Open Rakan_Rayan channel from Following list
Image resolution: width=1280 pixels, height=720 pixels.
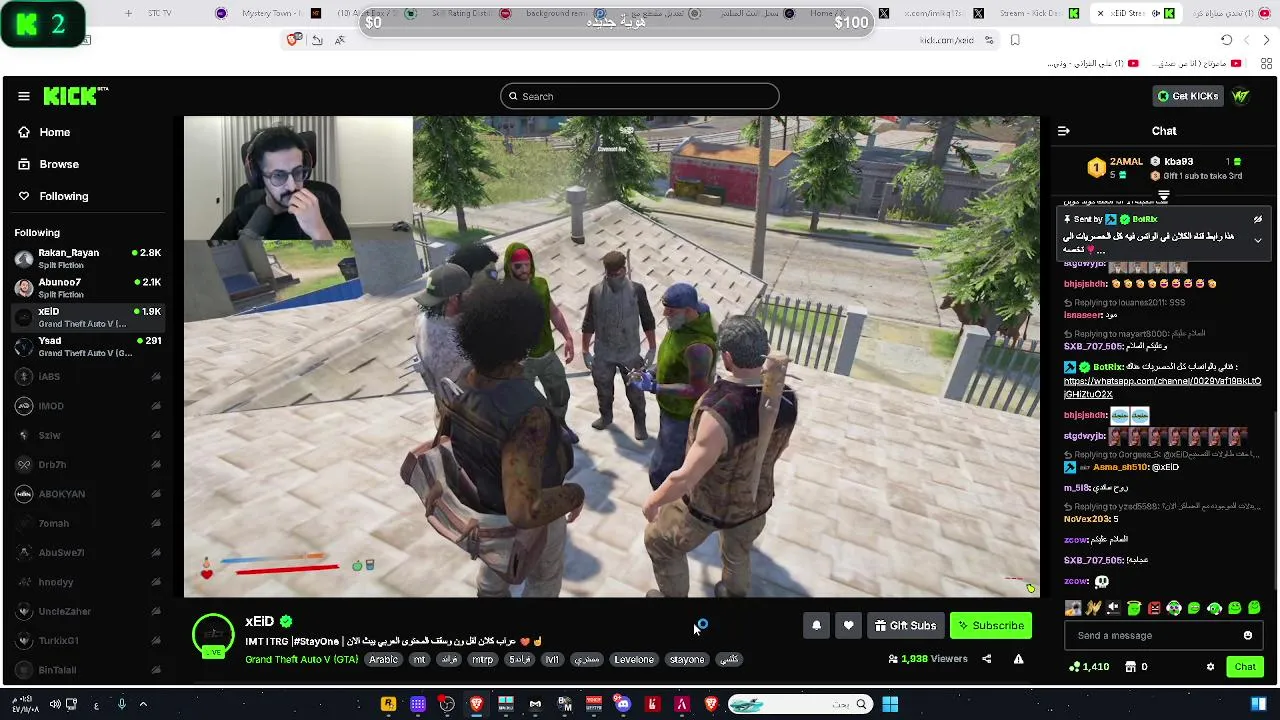(88, 258)
